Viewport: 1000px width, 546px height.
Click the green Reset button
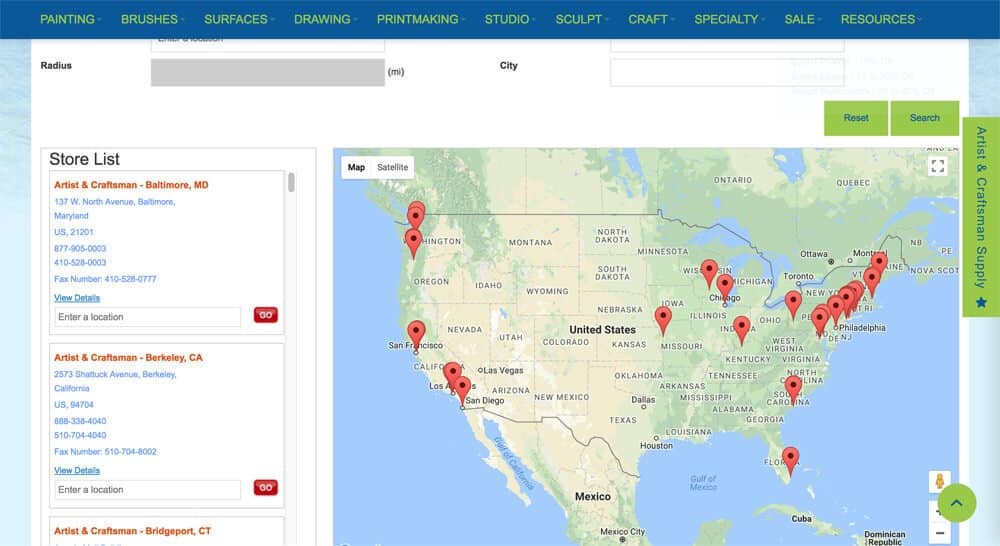pyautogui.click(x=856, y=118)
